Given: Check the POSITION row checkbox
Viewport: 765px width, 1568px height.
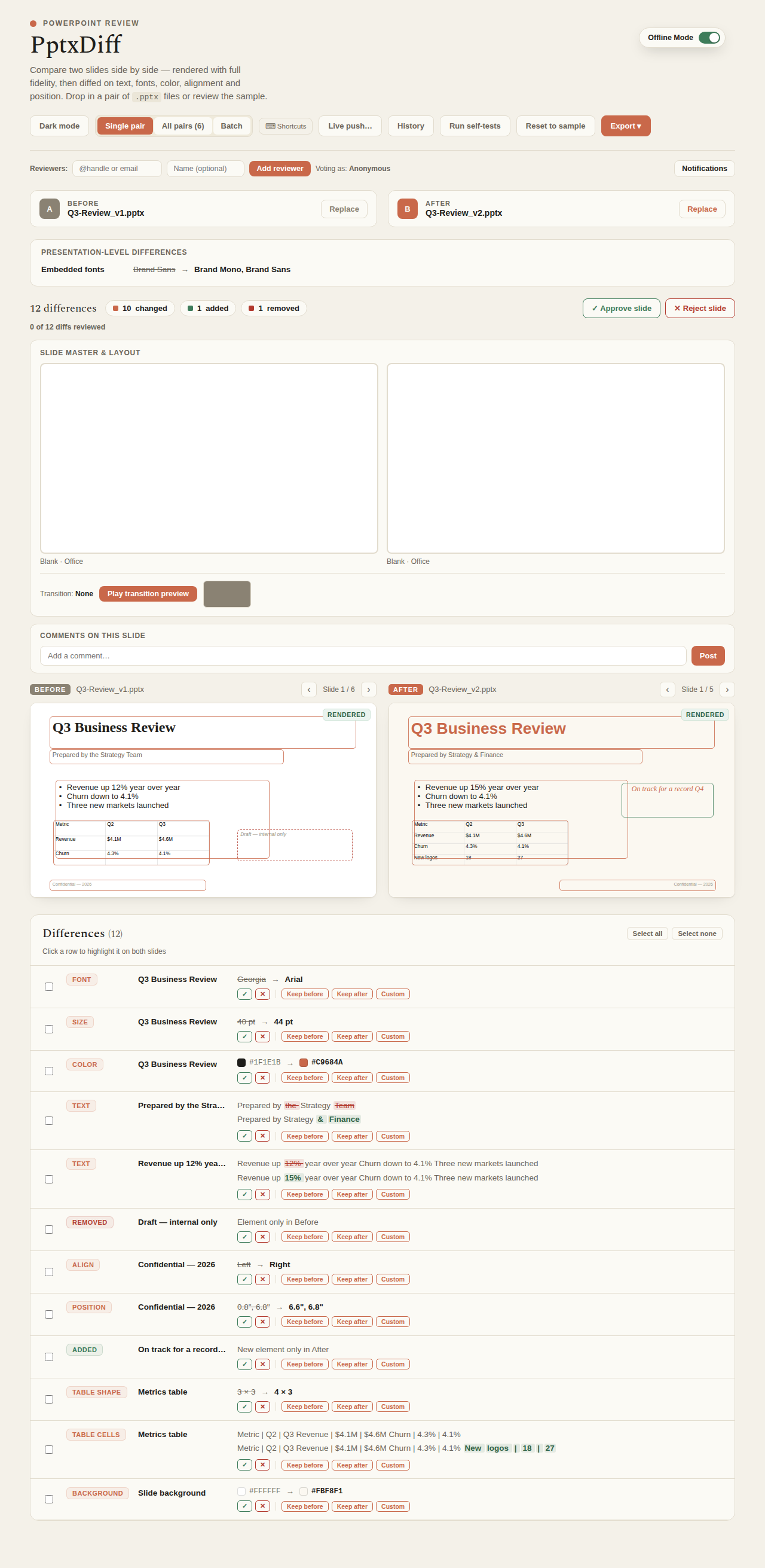Looking at the screenshot, I should pyautogui.click(x=48, y=1315).
